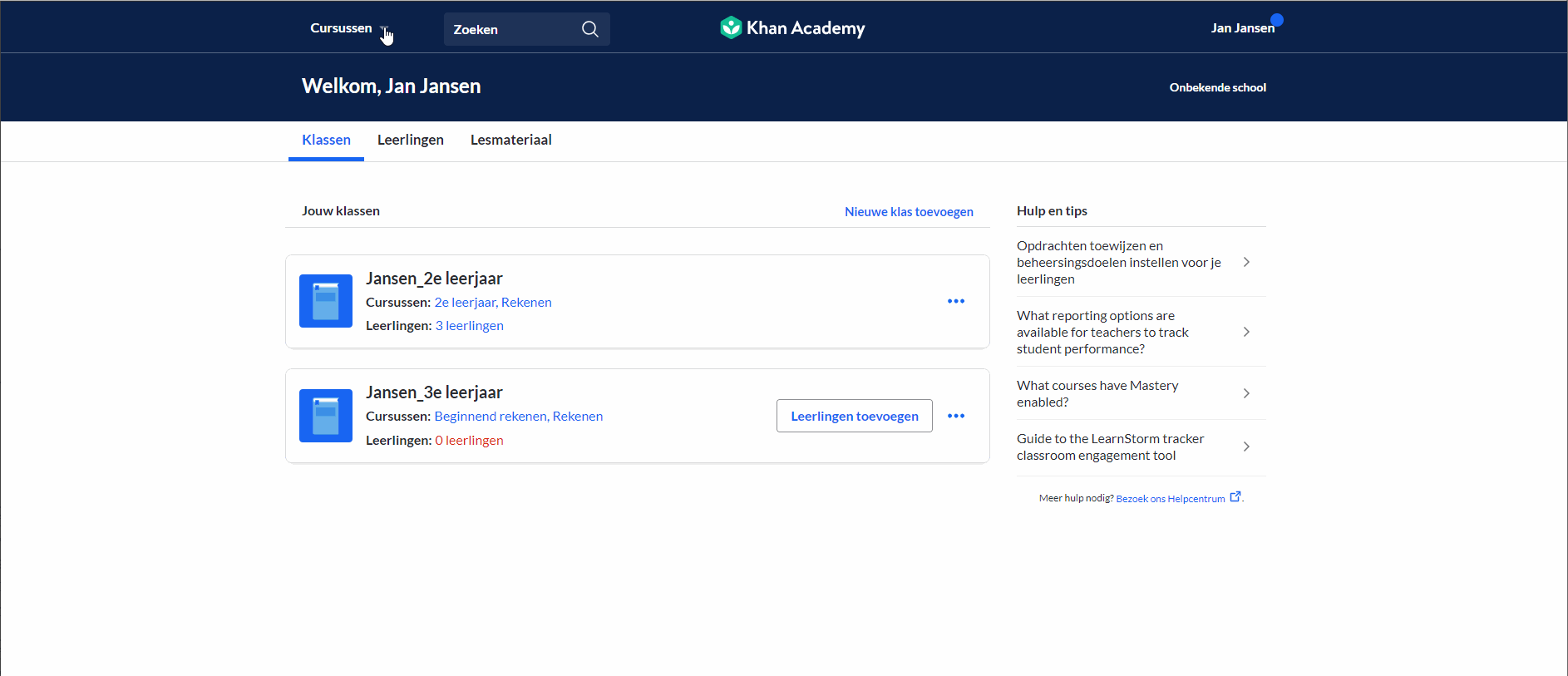Click chevron beside reporting options article

coord(1246,332)
